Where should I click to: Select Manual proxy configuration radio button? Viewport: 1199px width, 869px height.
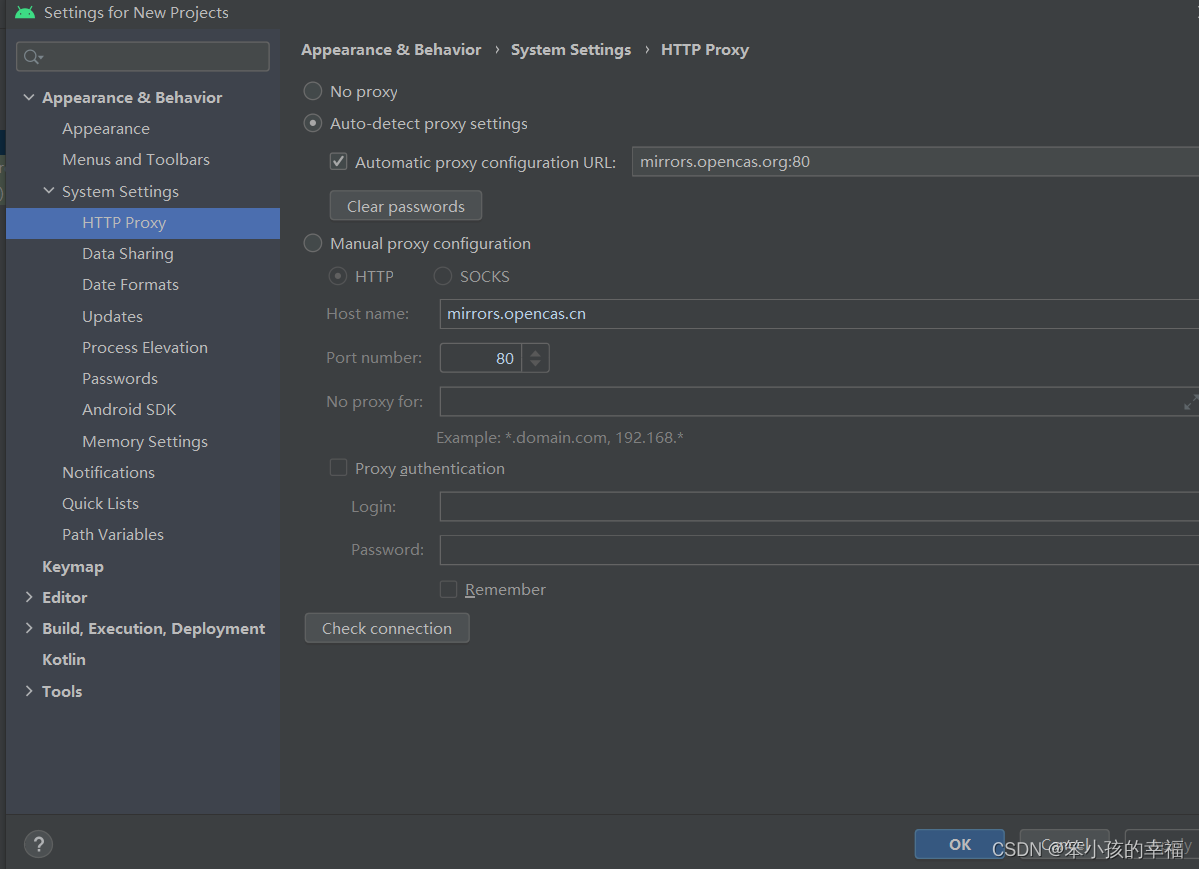[x=313, y=243]
